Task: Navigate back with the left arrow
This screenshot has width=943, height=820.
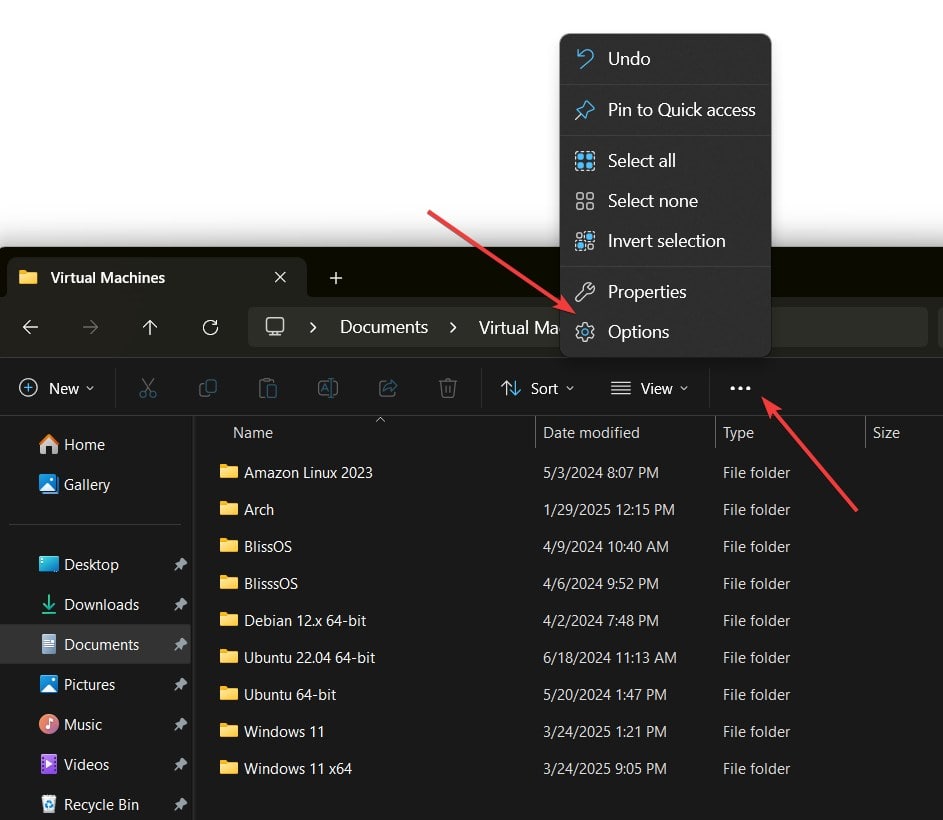Action: pos(31,327)
